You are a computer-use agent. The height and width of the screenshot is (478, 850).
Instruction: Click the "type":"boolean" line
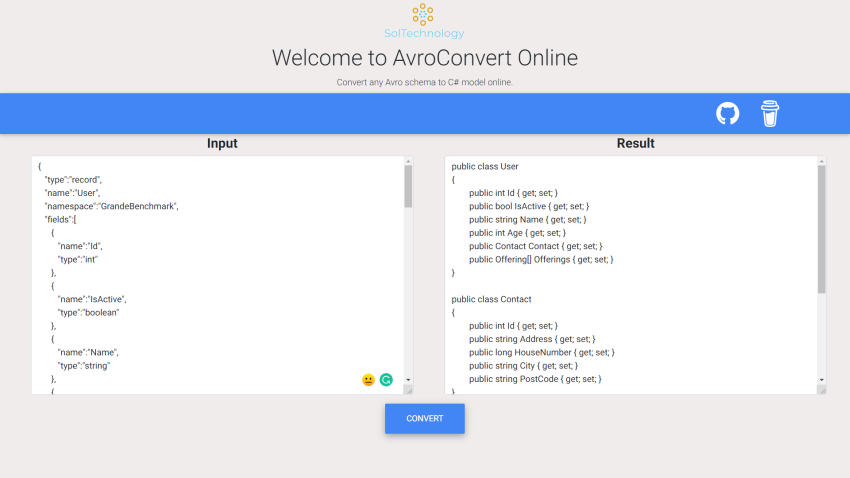[88, 313]
